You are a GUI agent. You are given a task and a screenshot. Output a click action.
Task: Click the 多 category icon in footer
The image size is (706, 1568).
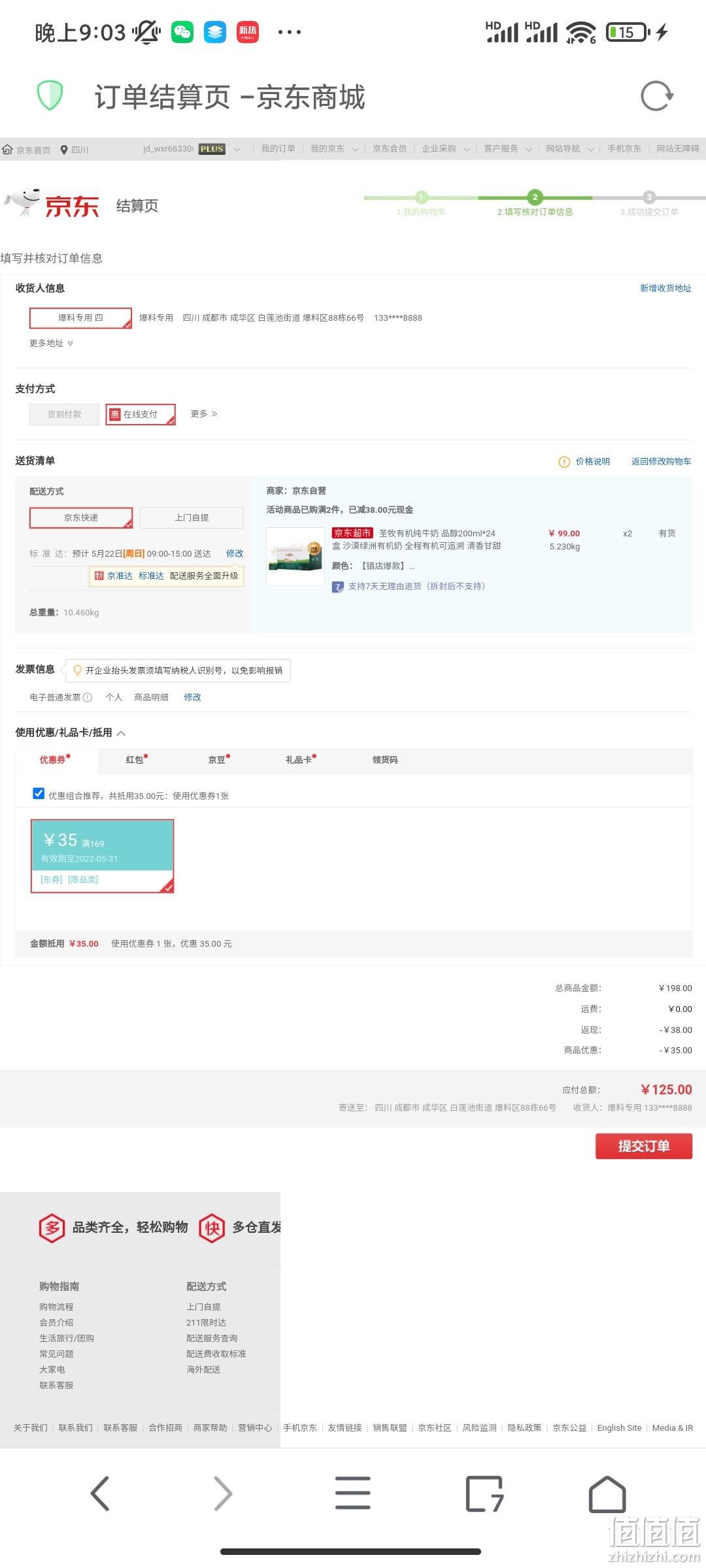coord(52,1228)
